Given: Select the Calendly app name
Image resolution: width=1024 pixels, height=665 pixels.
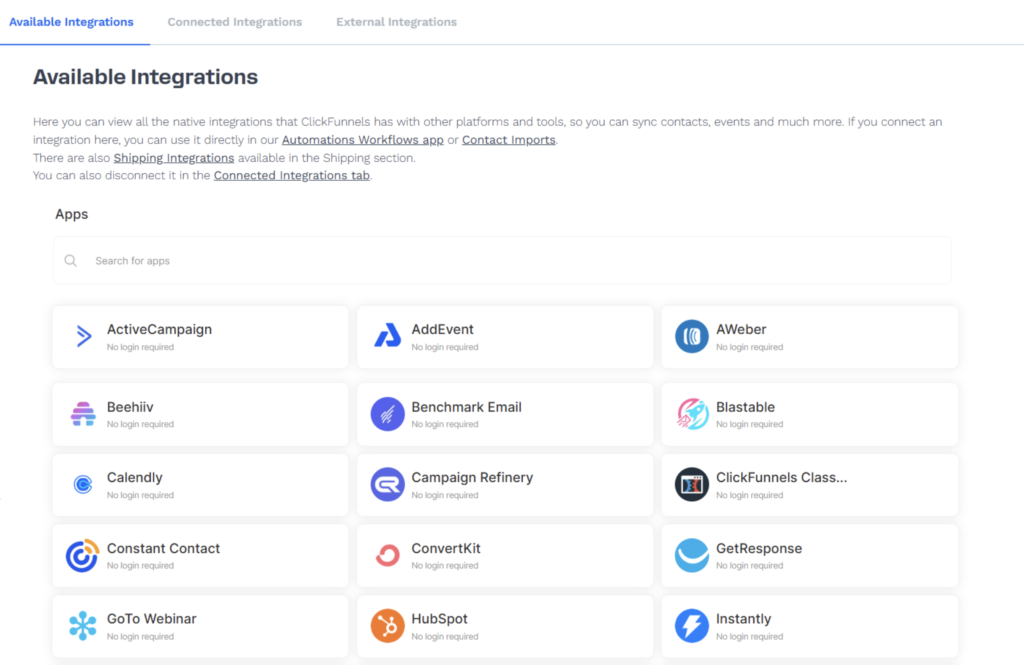Looking at the screenshot, I should pos(135,478).
